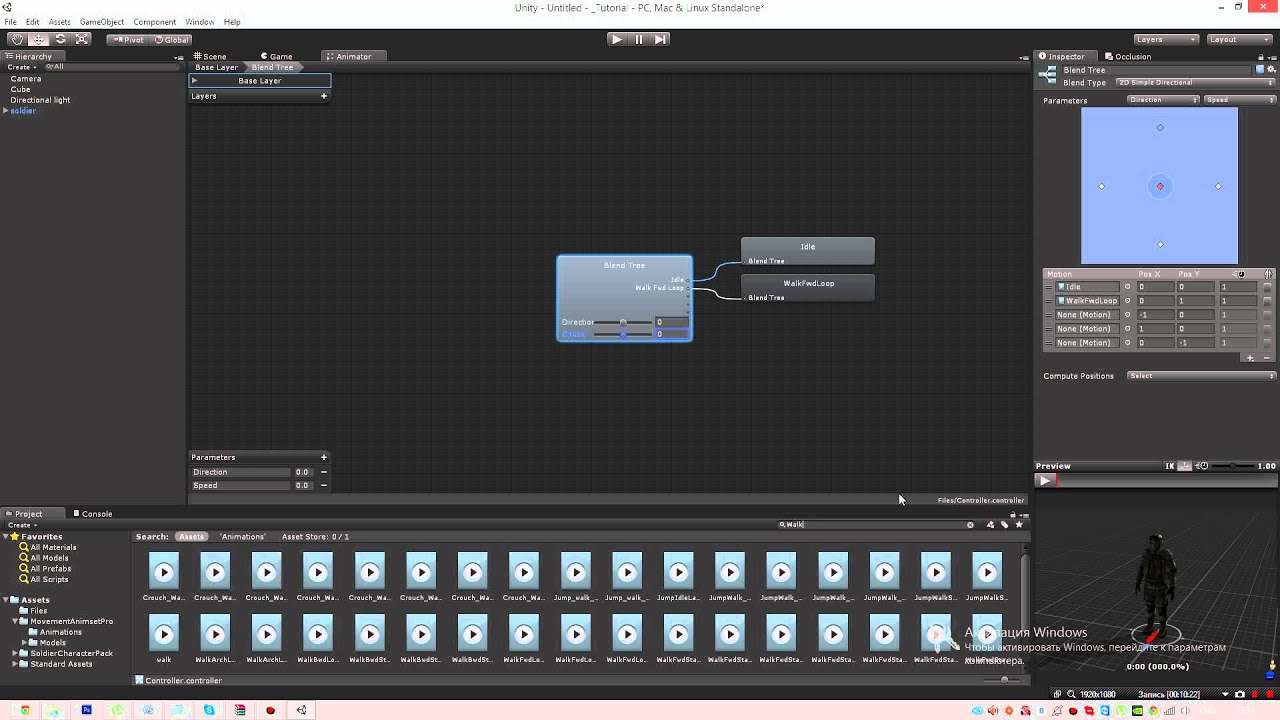This screenshot has height=720, width=1280.
Task: Select the Rotate tool in toolbar
Action: coord(60,39)
